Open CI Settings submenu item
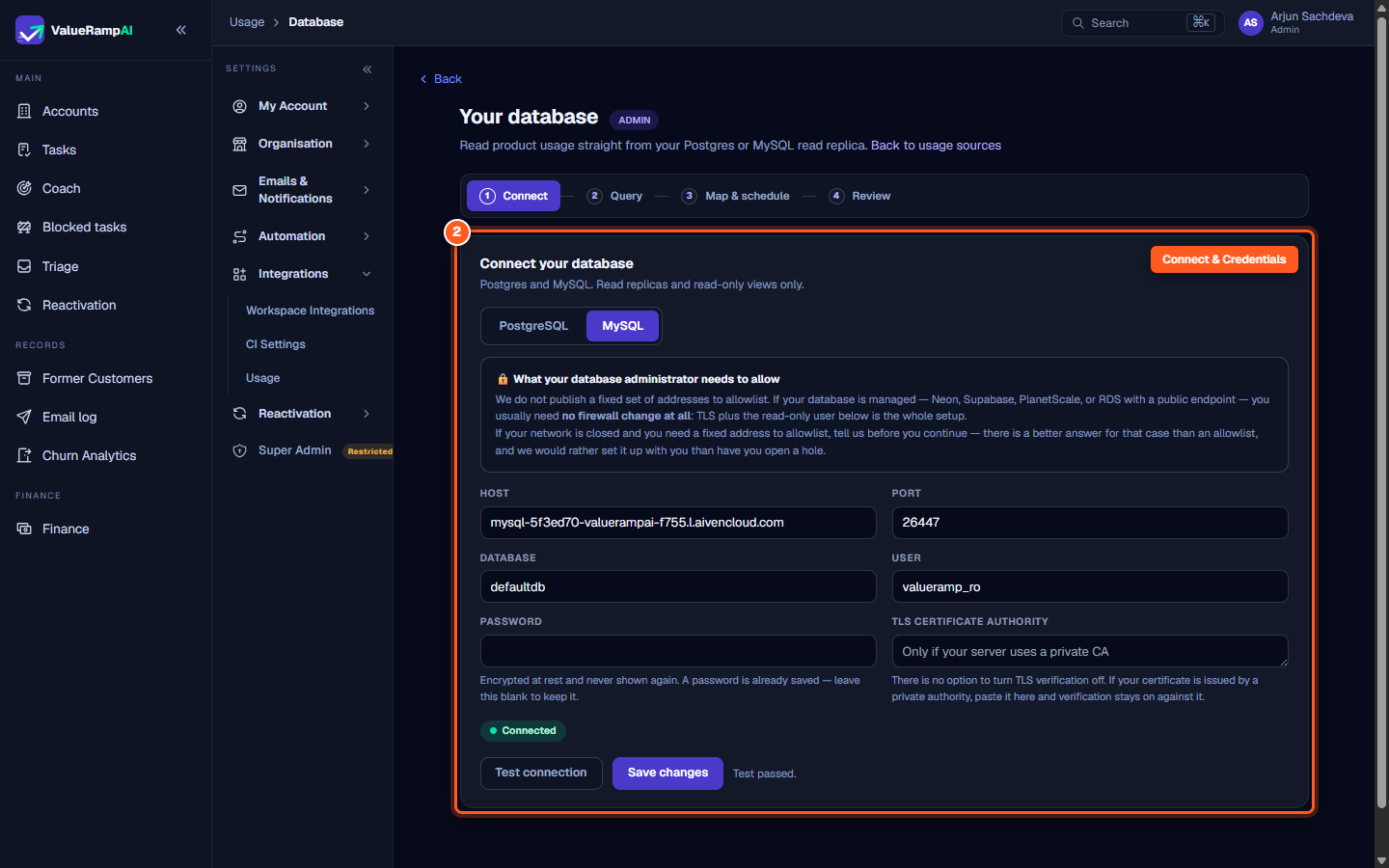Screen dimensions: 1389x868 pos(276,344)
